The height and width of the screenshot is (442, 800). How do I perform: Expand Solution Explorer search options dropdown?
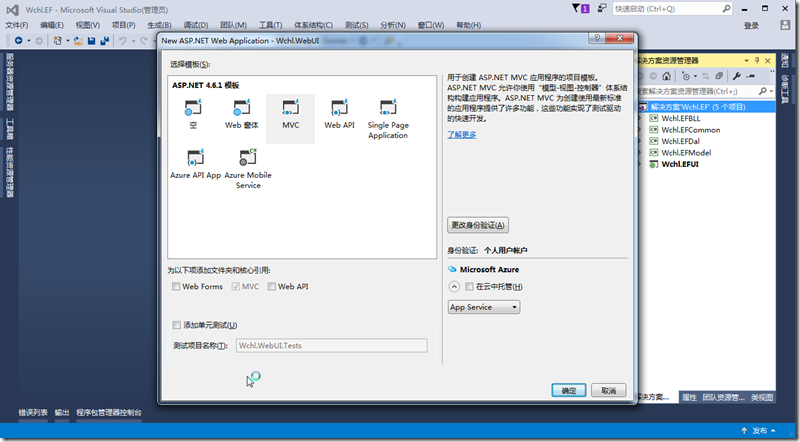click(x=771, y=91)
